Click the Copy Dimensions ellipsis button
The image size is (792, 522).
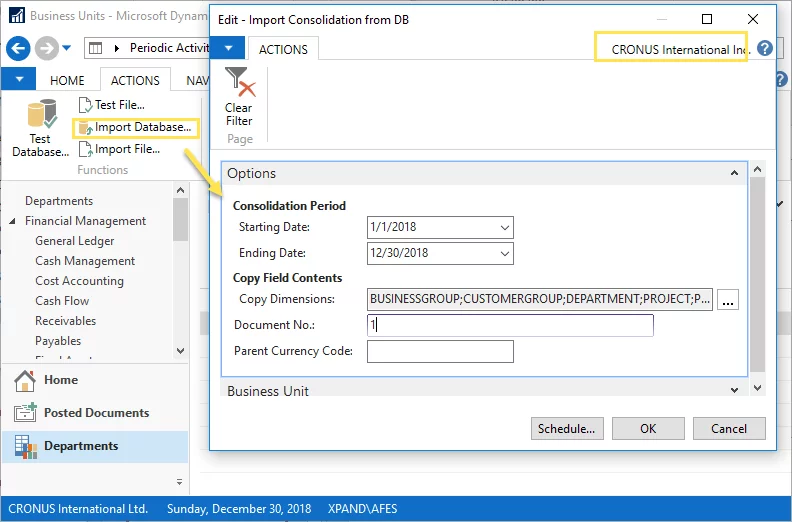(x=727, y=299)
